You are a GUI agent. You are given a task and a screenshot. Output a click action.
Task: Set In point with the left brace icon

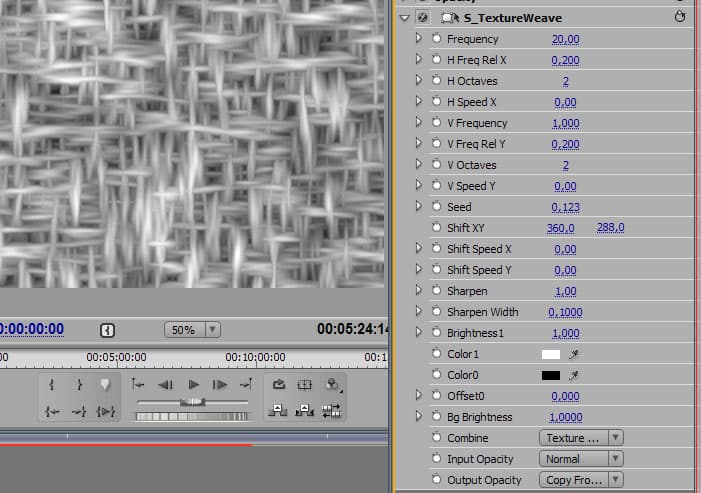point(52,384)
